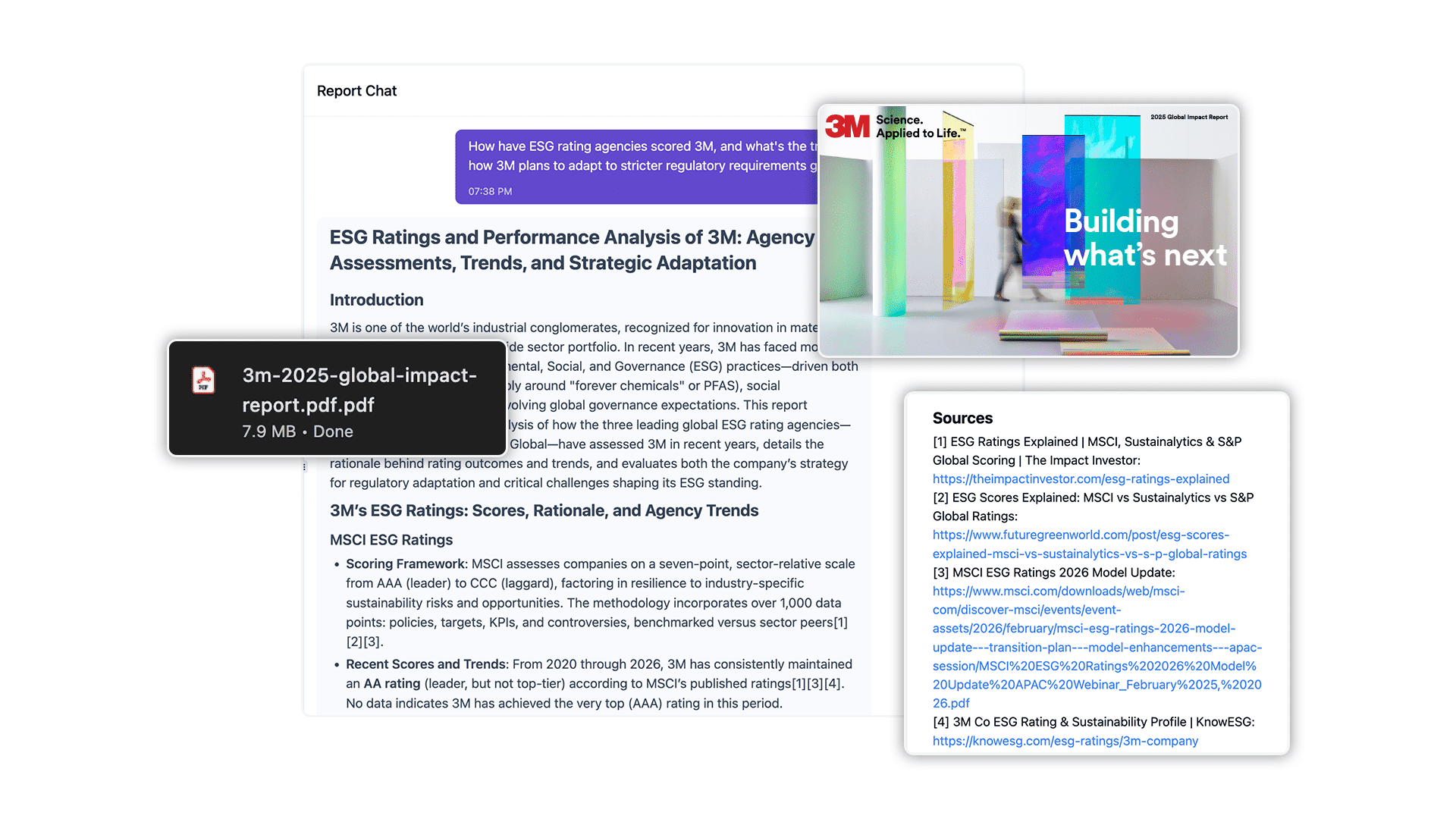The height and width of the screenshot is (819, 1456).
Task: Open the knowesg.com 3M company link
Action: (1065, 741)
